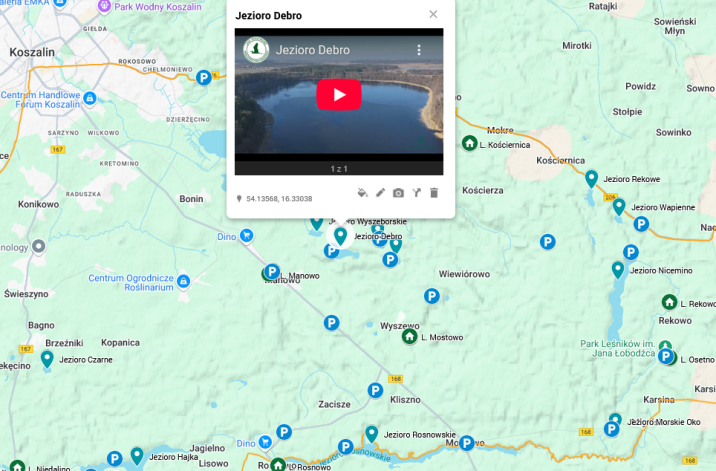This screenshot has width=716, height=471.
Task: Play the Jezioro Debro YouTube video
Action: (x=339, y=95)
